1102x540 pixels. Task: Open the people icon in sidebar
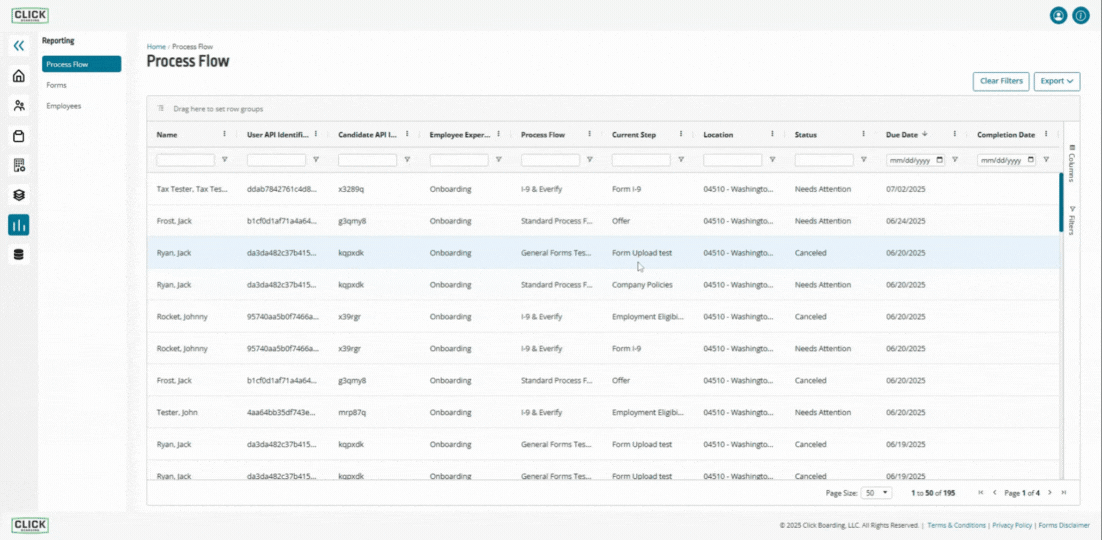pyautogui.click(x=19, y=106)
